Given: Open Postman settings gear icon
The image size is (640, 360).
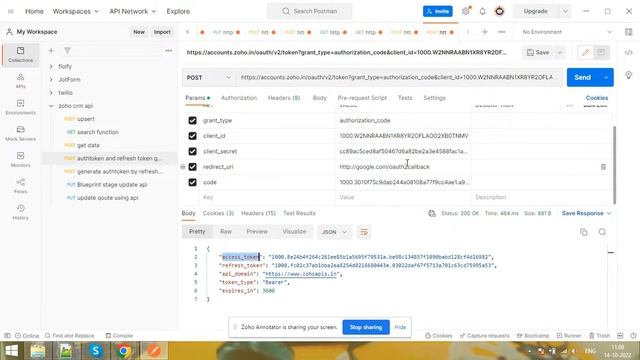Looking at the screenshot, I should point(466,11).
